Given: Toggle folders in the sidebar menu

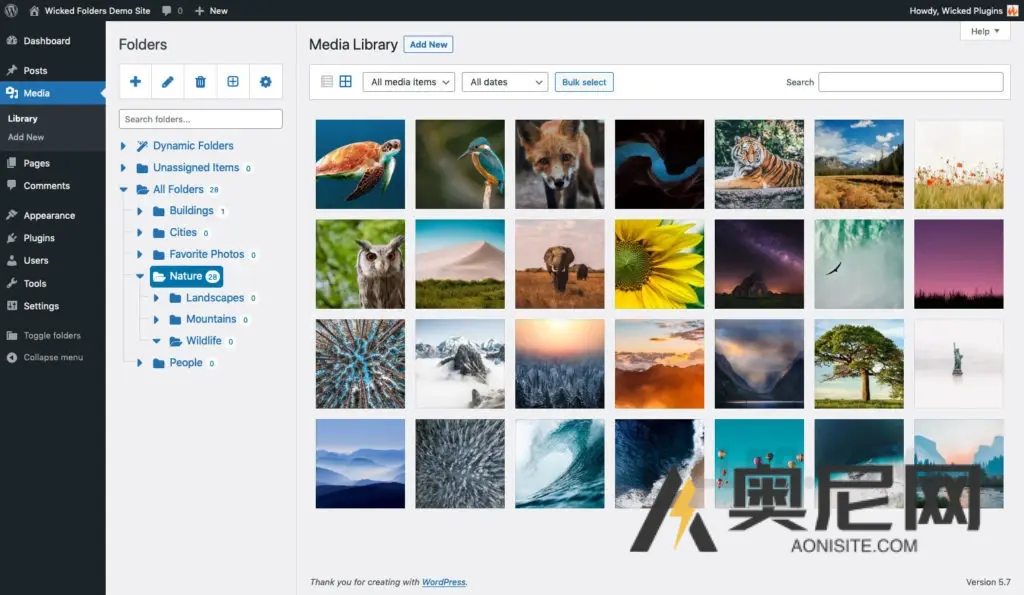Looking at the screenshot, I should pos(51,336).
